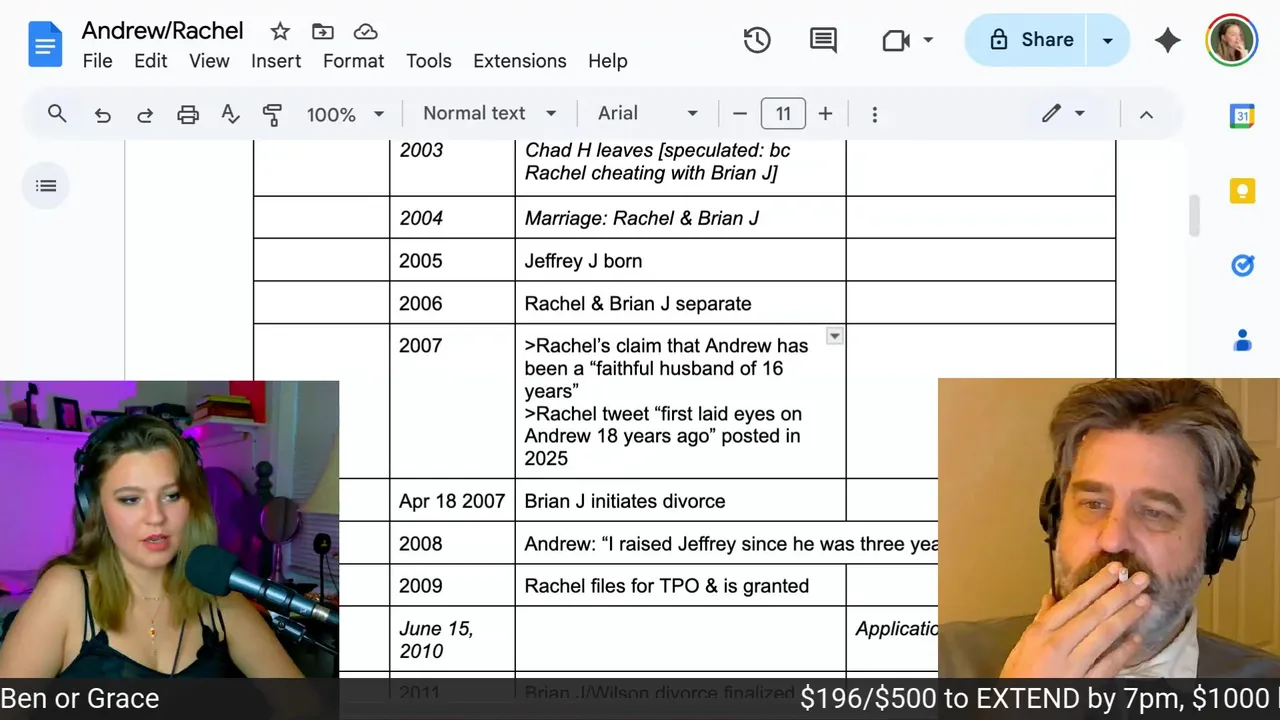Click "Jeffrey J born" cell text

[x=583, y=261]
